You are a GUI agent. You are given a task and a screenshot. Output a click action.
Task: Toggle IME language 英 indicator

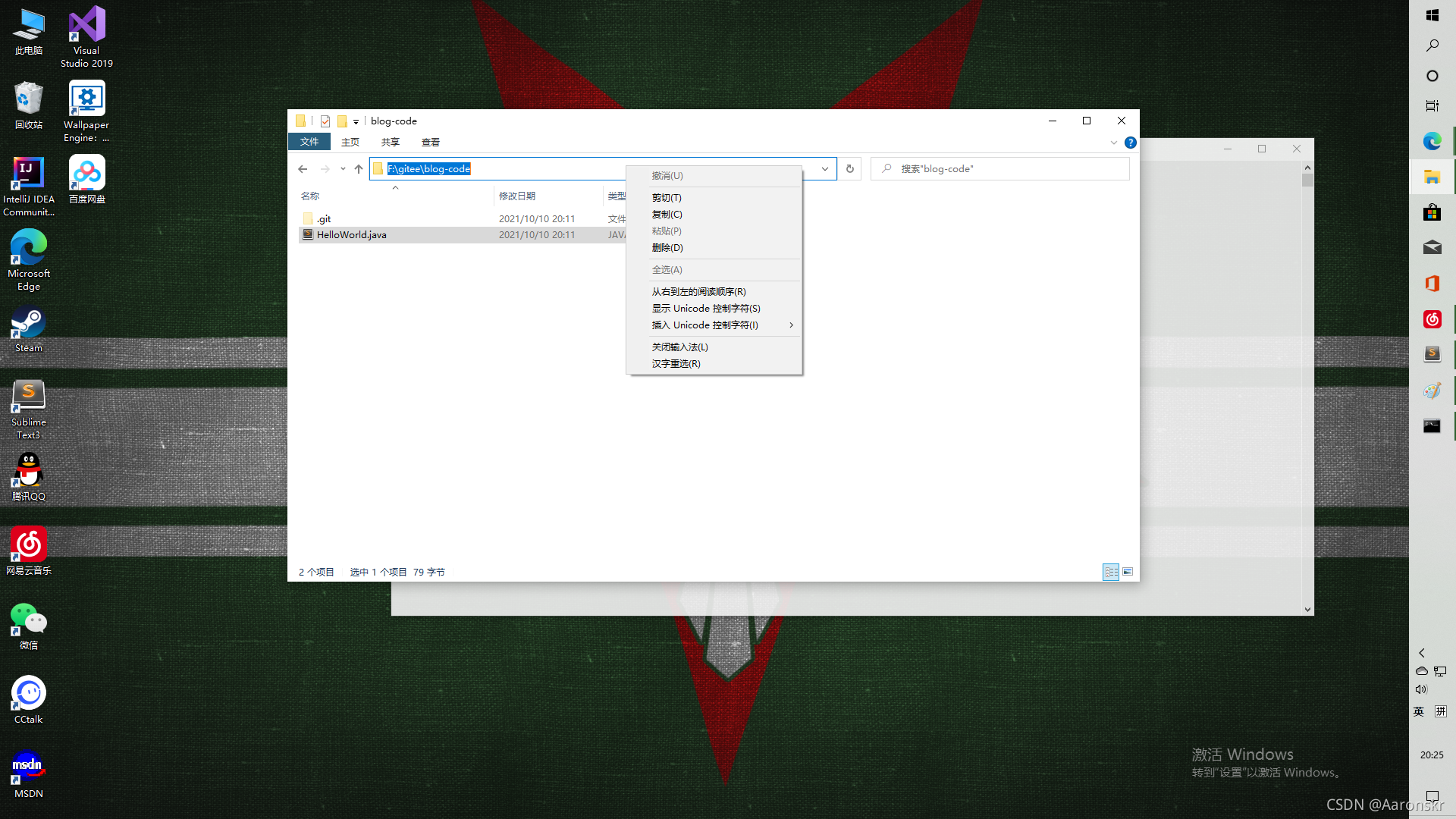pos(1419,711)
